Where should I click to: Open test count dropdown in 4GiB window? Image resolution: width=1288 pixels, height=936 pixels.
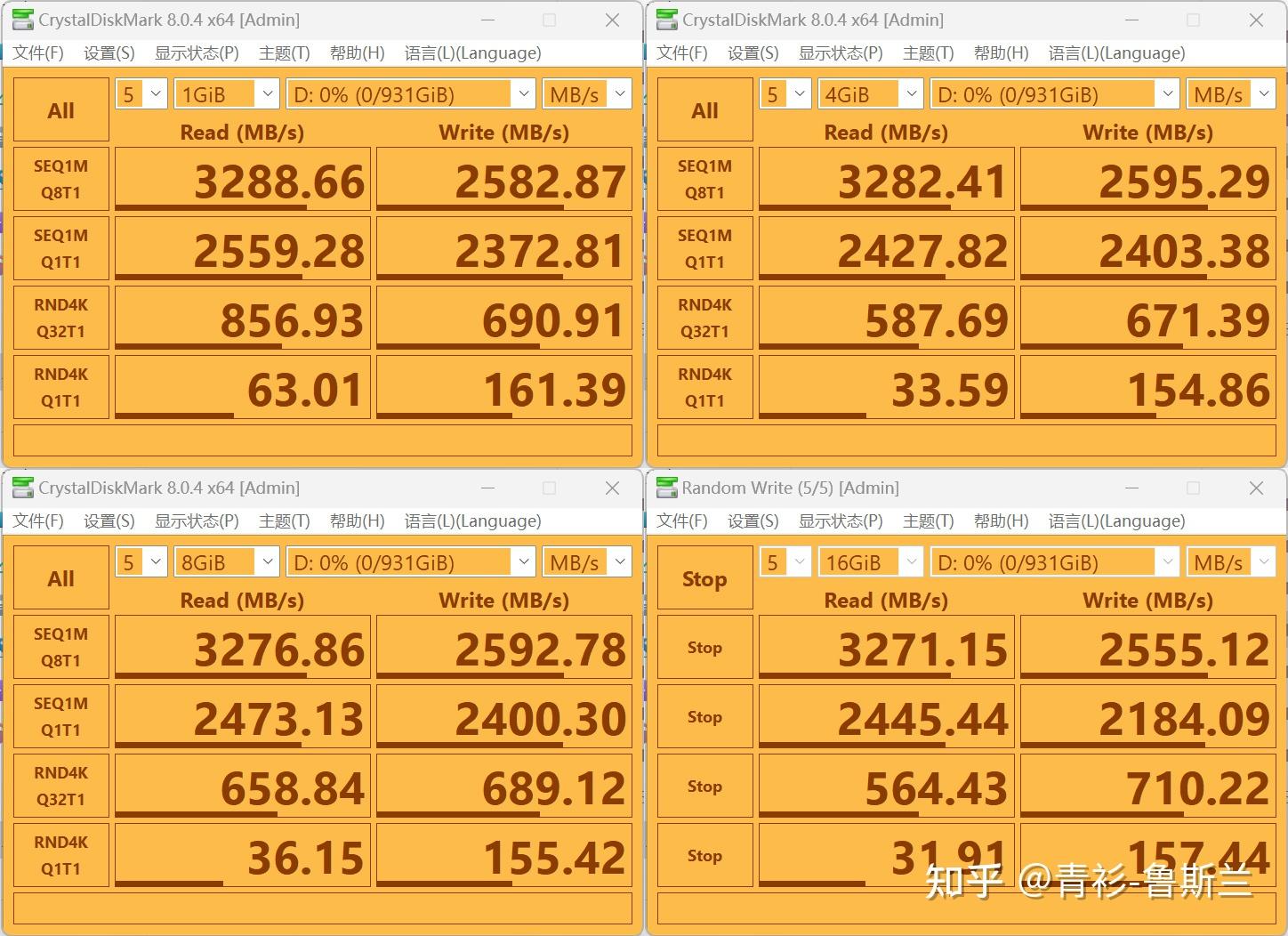point(785,94)
